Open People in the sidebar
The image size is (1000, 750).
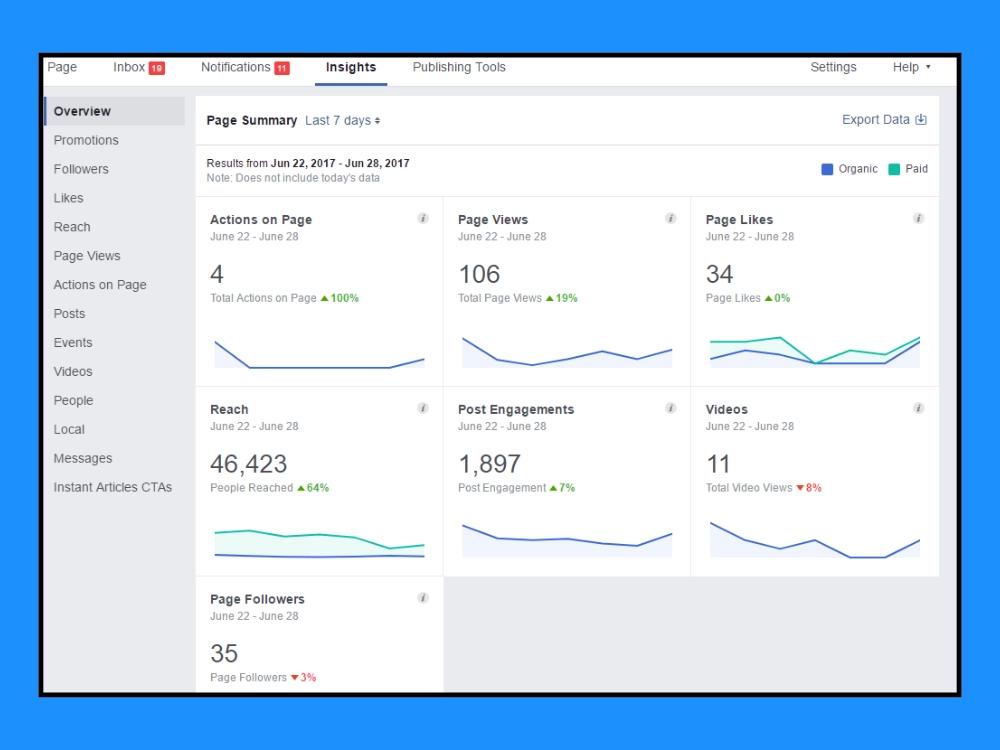[x=73, y=401]
